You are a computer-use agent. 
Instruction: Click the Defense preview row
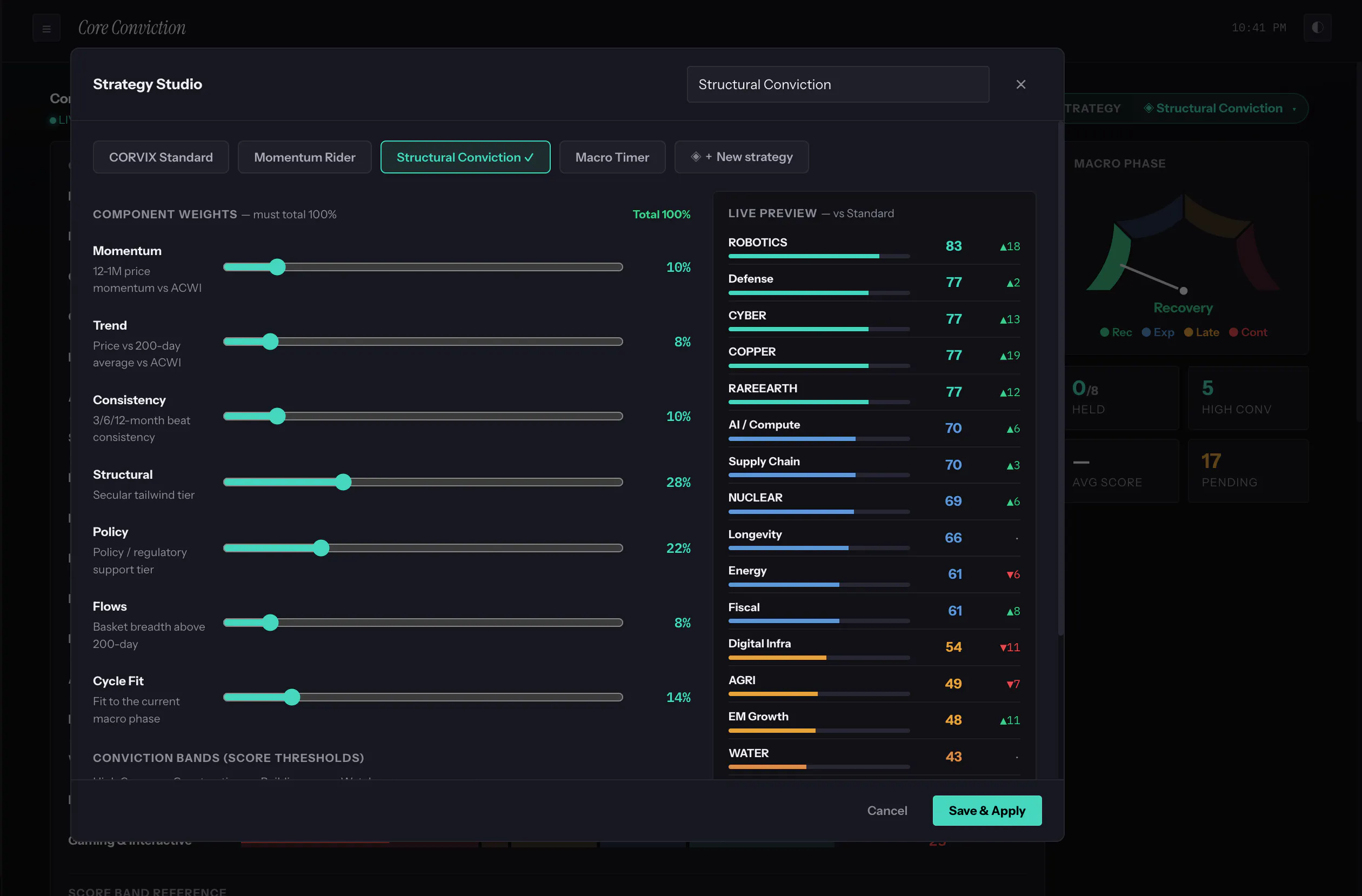pos(873,283)
